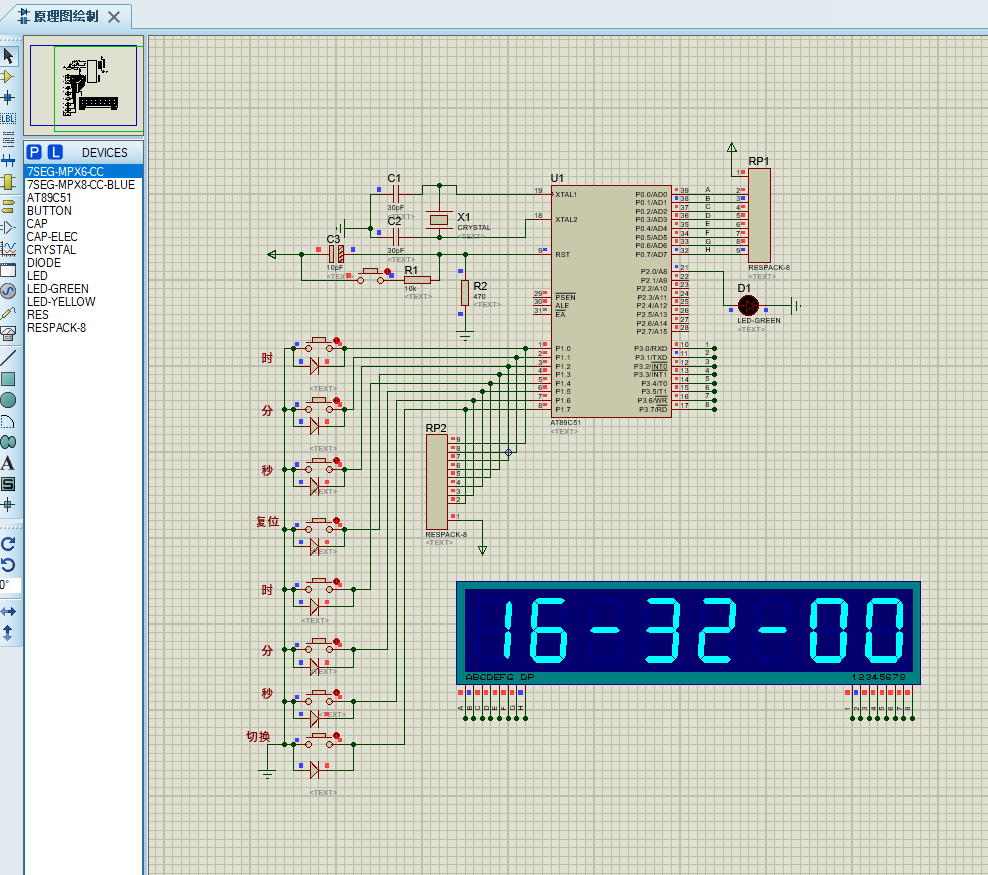Select the Text script mode tool
The image size is (988, 875).
(x=8, y=139)
